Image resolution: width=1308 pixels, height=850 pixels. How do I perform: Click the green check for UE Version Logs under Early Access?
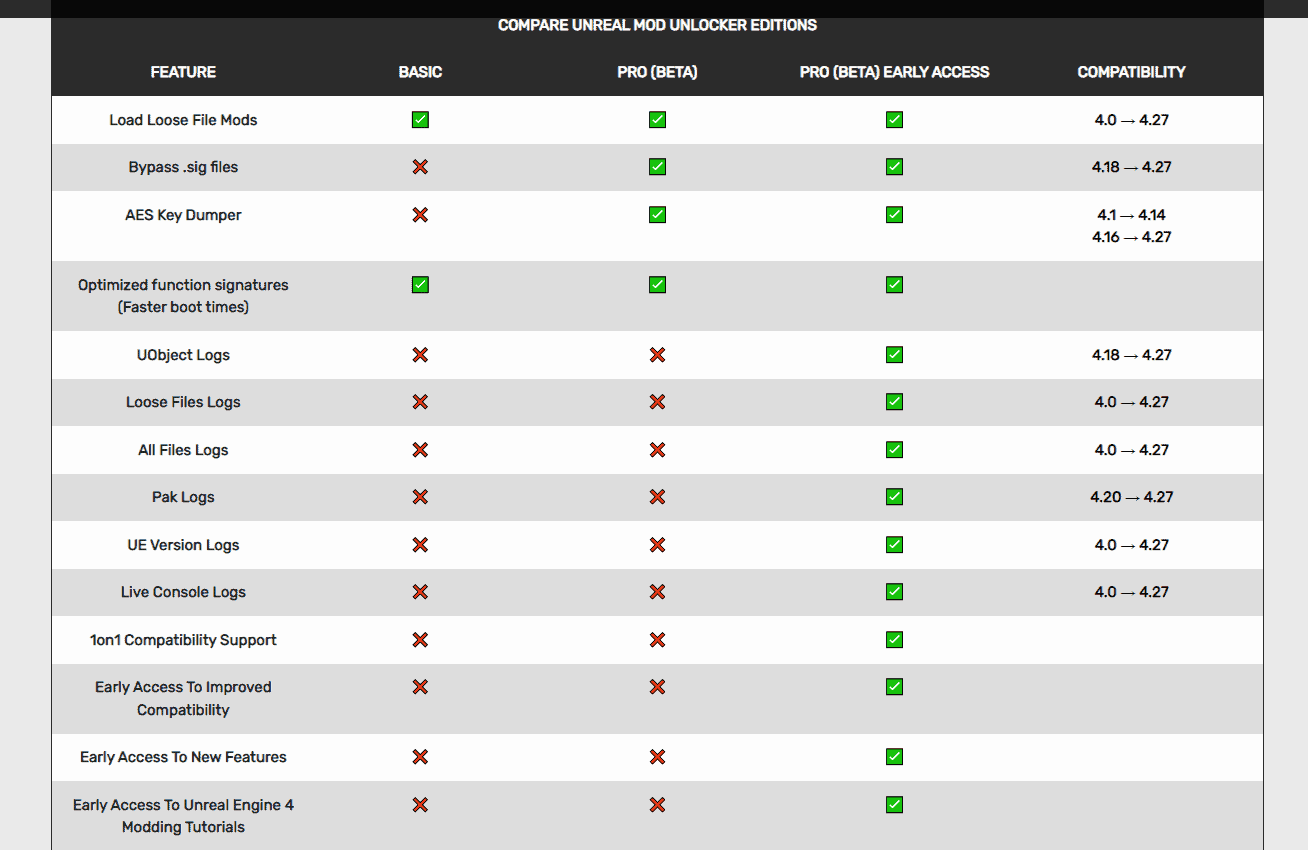tap(894, 545)
